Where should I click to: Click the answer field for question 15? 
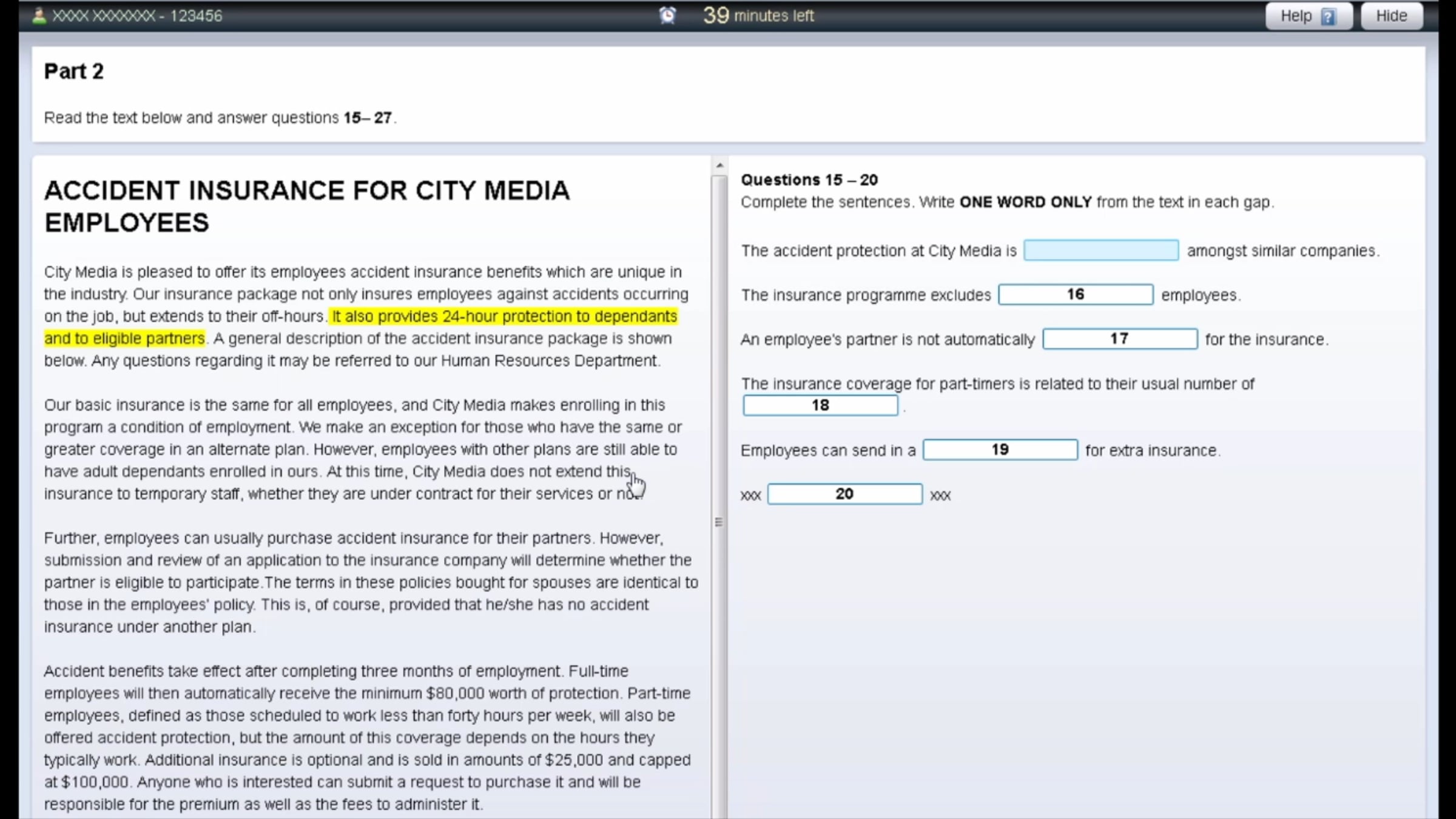(1101, 251)
